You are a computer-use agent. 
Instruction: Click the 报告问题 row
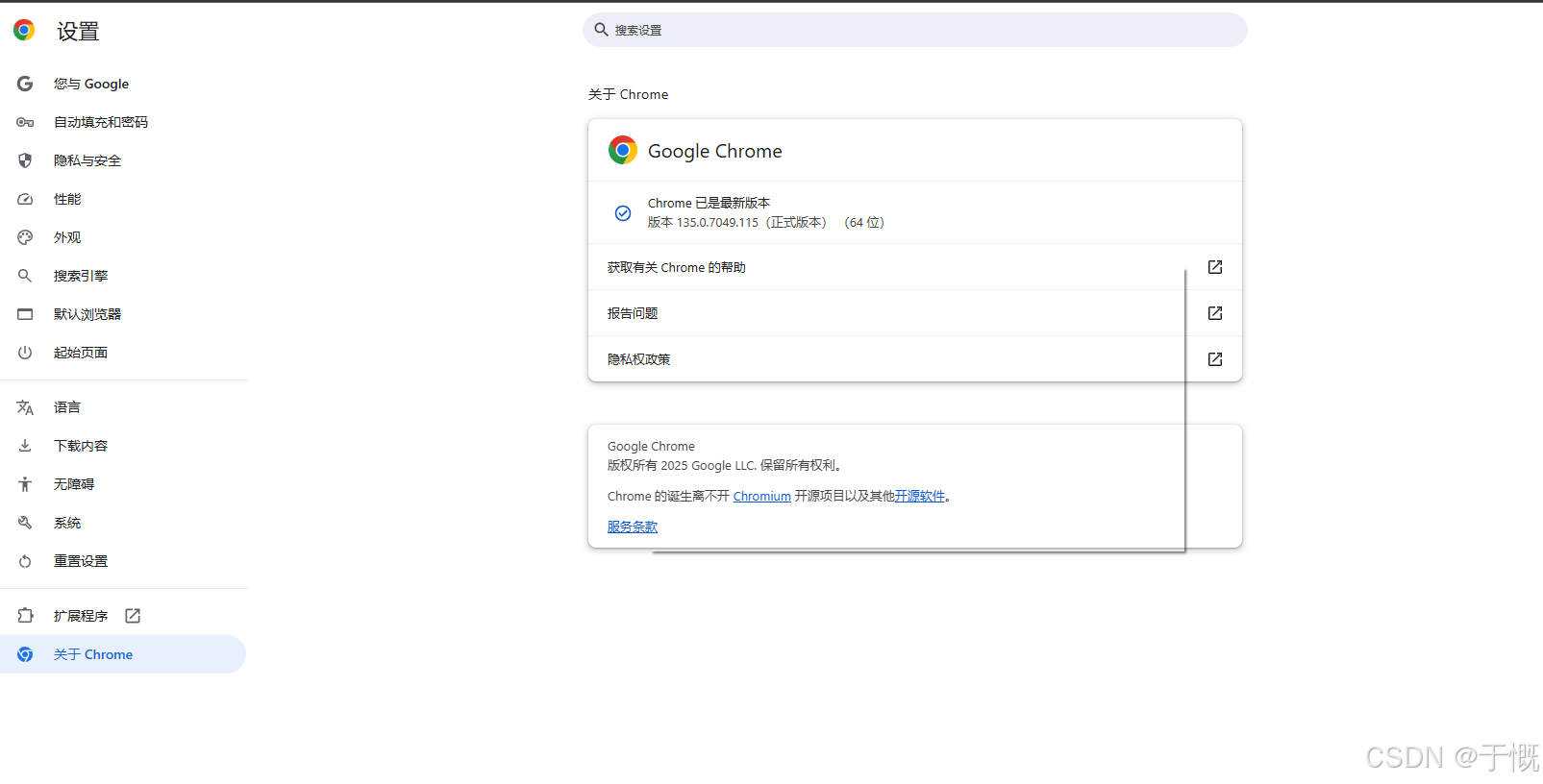click(x=915, y=313)
